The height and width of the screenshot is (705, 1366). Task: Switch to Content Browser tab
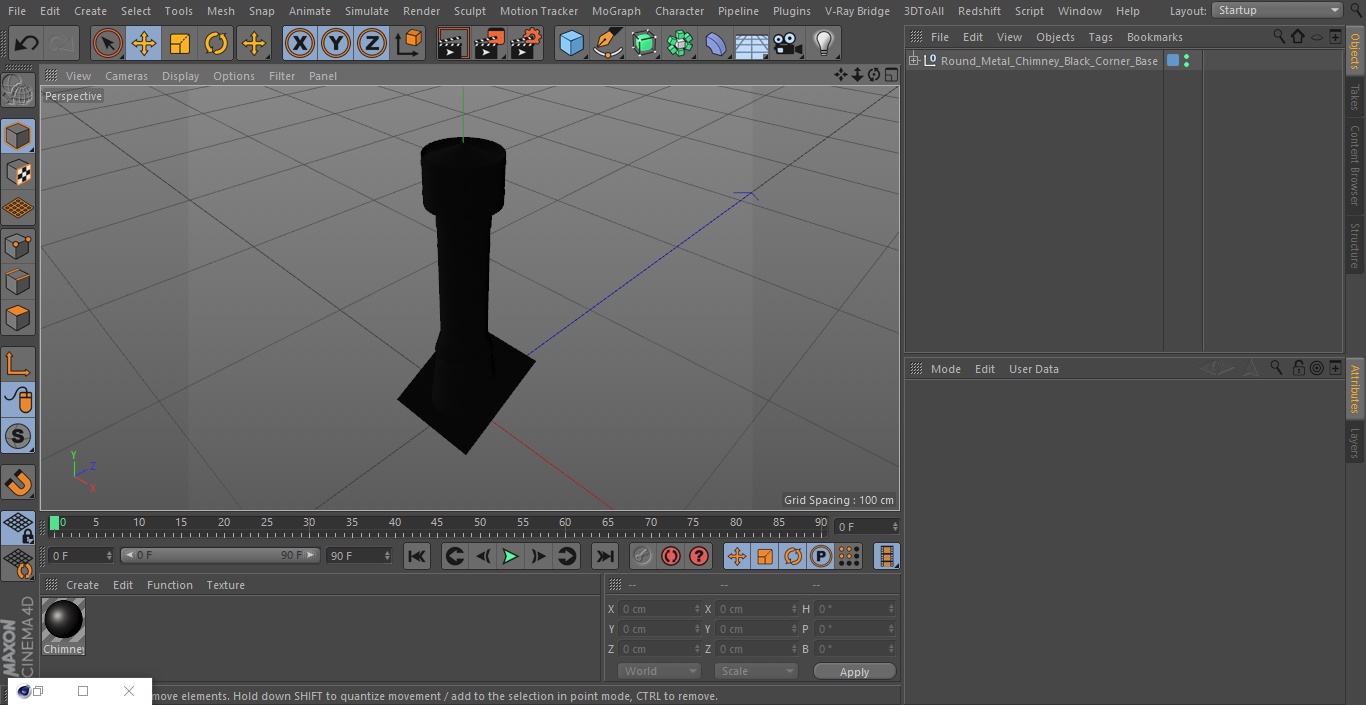[x=1355, y=165]
